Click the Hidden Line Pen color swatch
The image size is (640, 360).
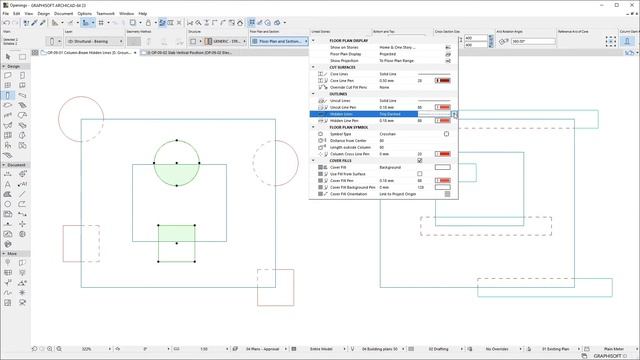(x=442, y=121)
